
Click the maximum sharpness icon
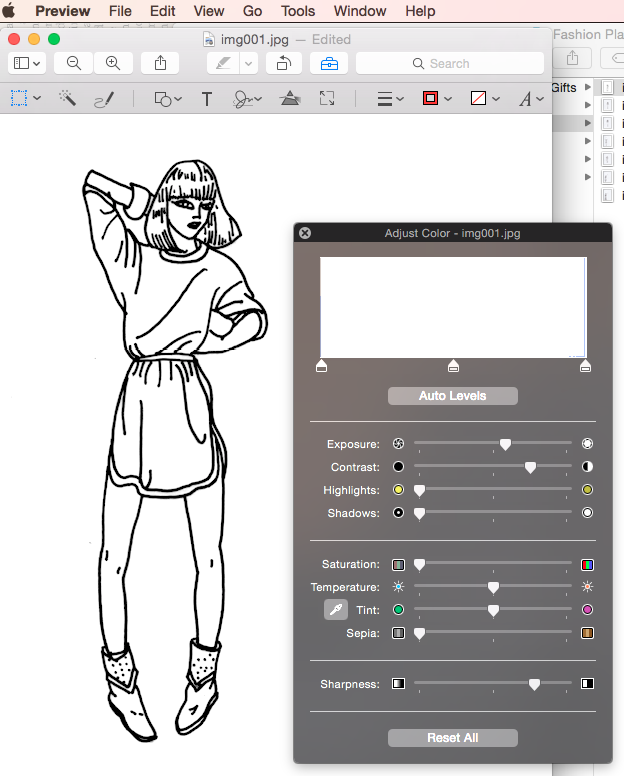click(x=587, y=684)
